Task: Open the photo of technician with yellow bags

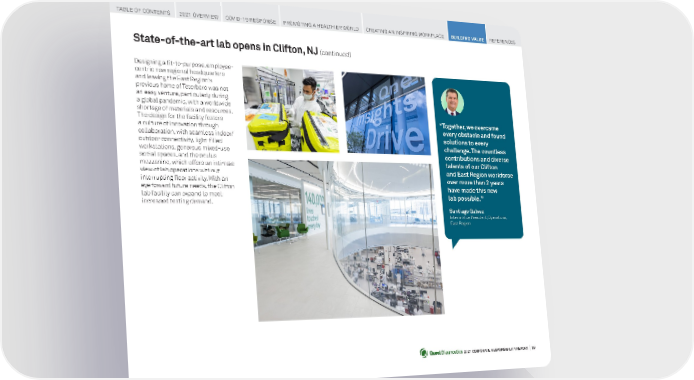Action: tap(290, 109)
